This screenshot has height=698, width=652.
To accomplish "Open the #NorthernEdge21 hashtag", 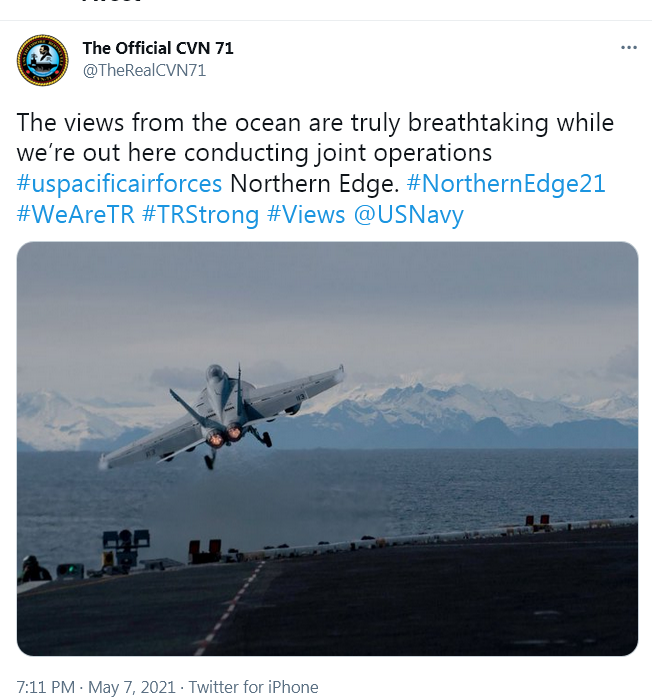I will point(506,183).
